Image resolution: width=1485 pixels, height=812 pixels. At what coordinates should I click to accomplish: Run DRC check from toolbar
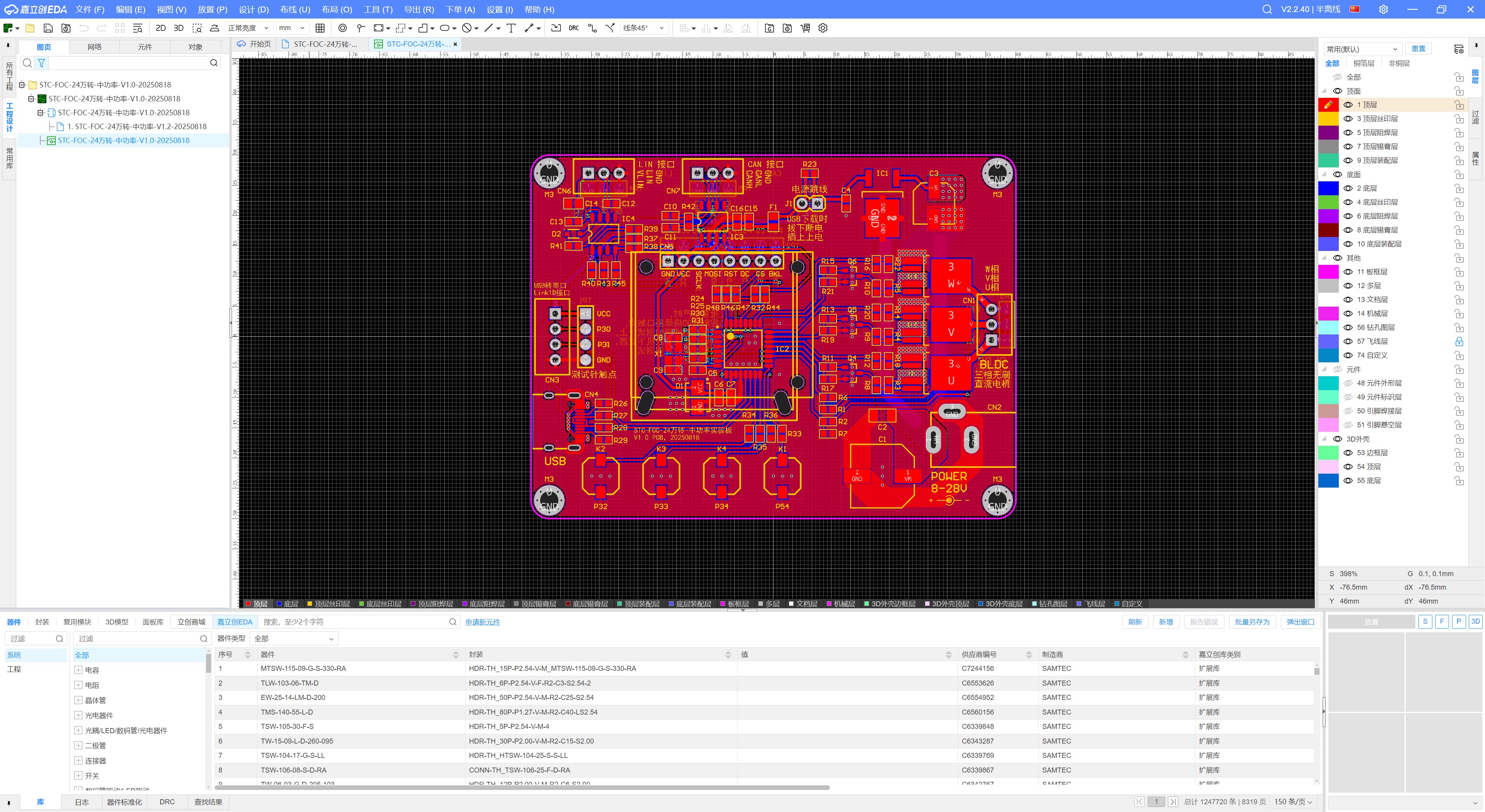tap(574, 28)
